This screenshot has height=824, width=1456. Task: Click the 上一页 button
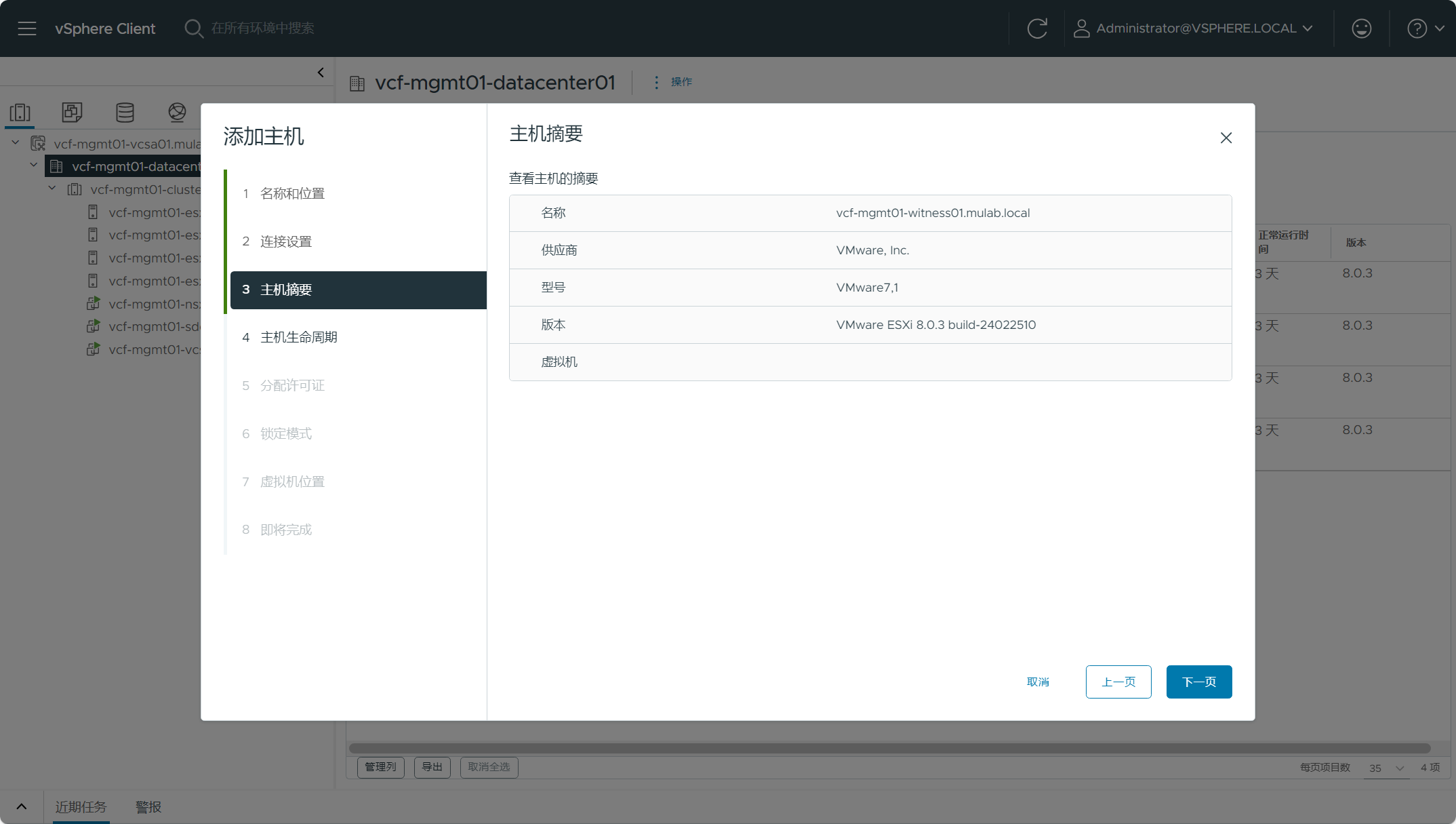(x=1118, y=682)
